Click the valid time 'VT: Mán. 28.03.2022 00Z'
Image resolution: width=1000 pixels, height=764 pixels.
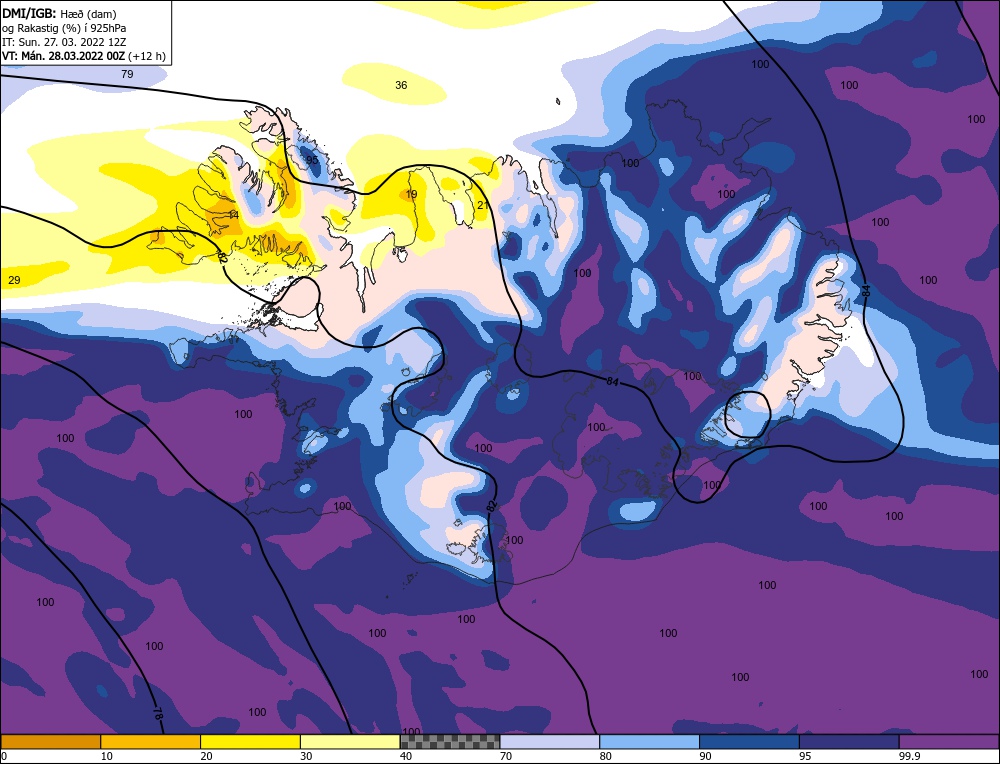[63, 56]
